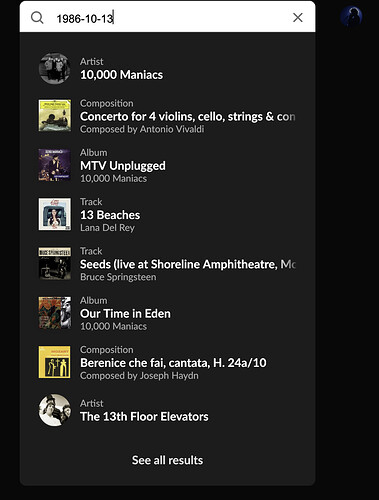Image resolution: width=379 pixels, height=500 pixels.
Task: Open The 13th Floor Elevators result
Action: (167, 410)
